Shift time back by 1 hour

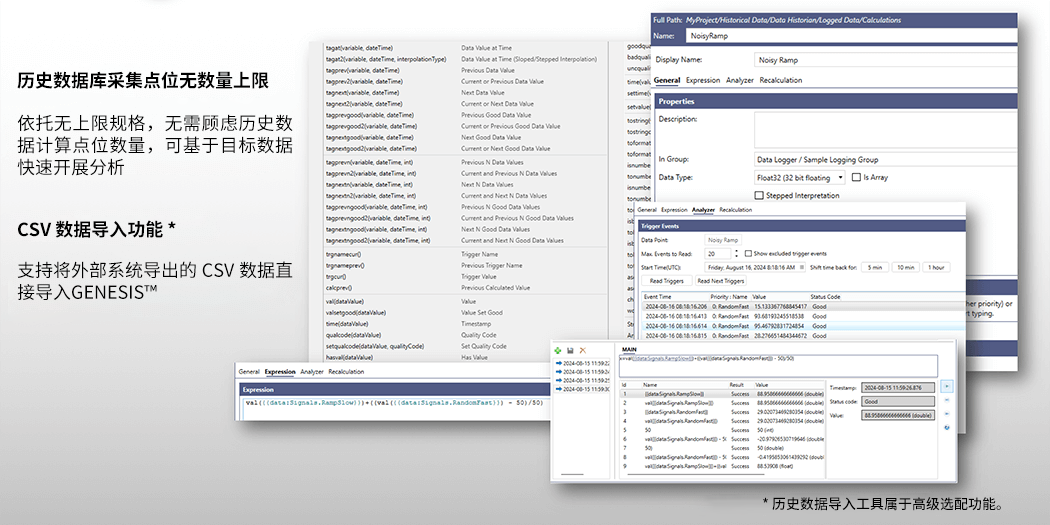[936, 267]
